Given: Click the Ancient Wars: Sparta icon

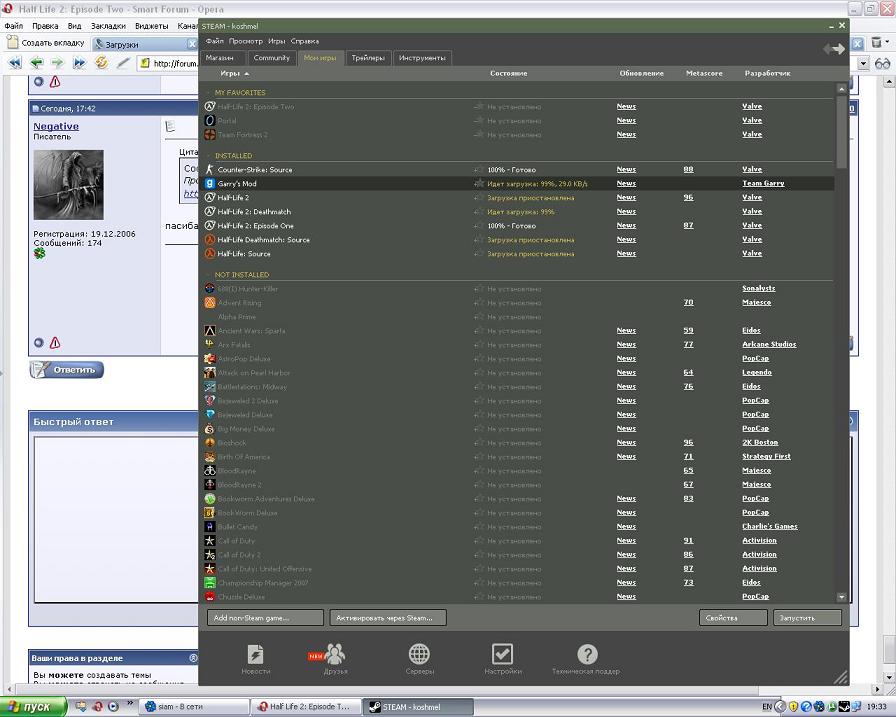Looking at the screenshot, I should point(210,331).
